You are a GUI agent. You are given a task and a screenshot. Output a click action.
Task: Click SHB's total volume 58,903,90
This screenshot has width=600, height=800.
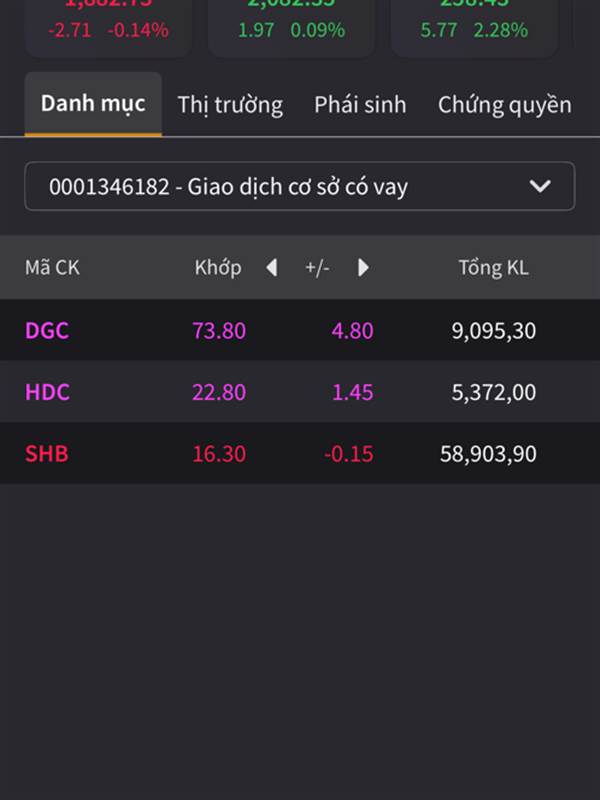[488, 454]
